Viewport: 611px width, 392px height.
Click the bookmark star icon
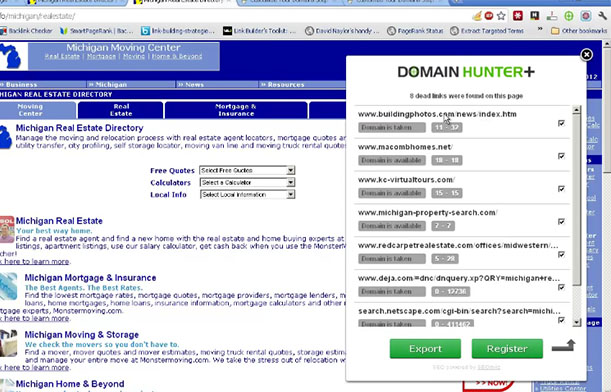pyautogui.click(x=501, y=16)
